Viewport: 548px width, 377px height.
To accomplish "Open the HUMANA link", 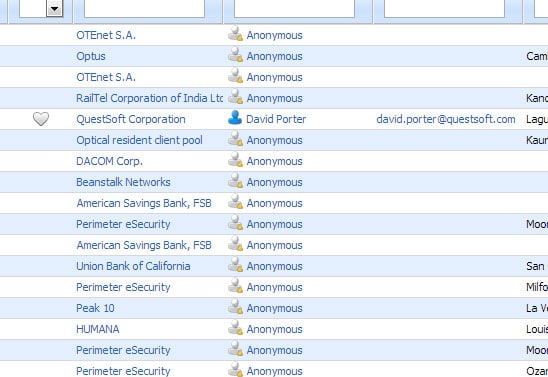I will (98, 329).
